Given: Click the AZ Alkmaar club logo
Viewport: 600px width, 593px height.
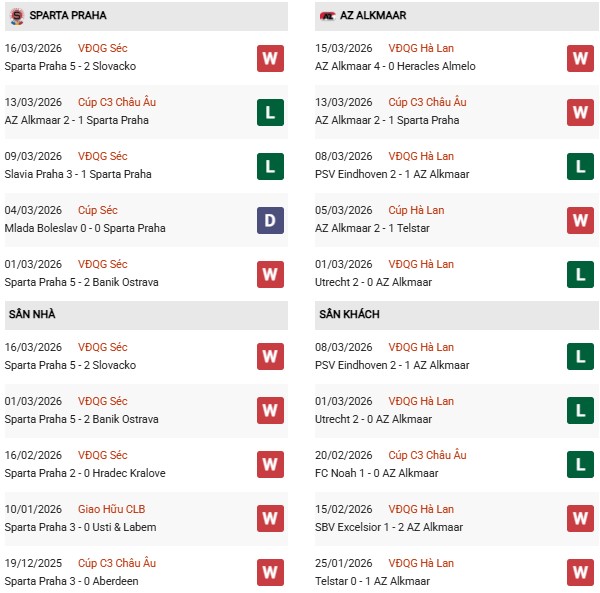Looking at the screenshot, I should (x=327, y=16).
